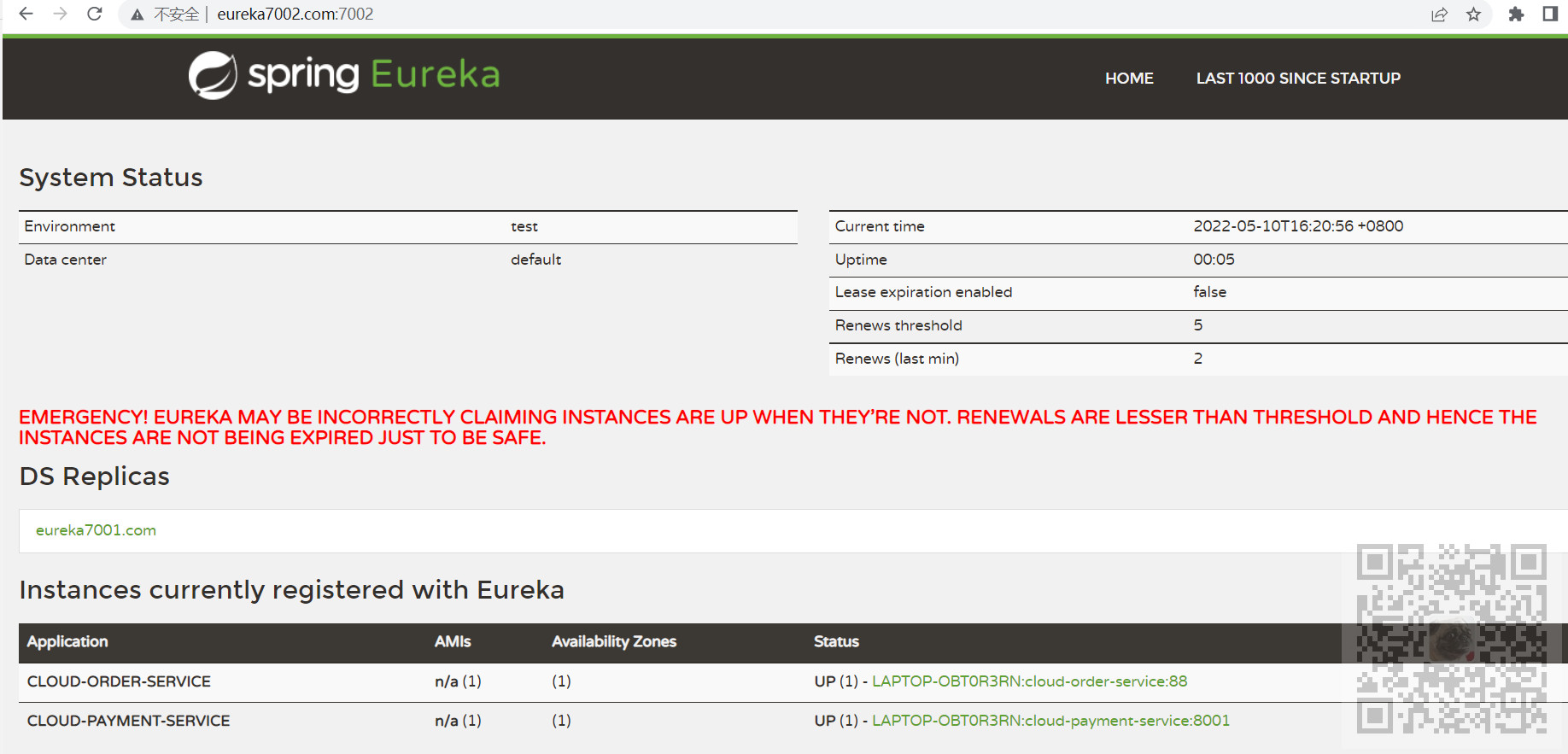Image resolution: width=1568 pixels, height=754 pixels.
Task: Select the System Status heading
Action: pyautogui.click(x=111, y=178)
